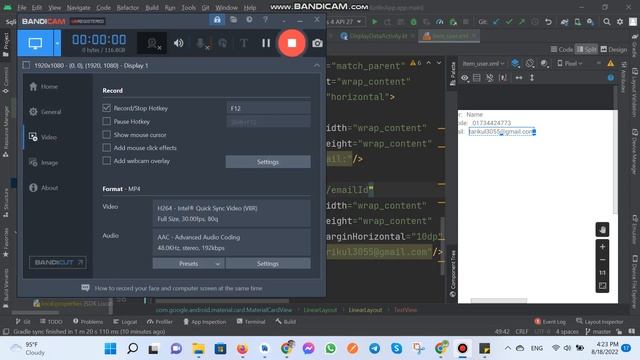The height and width of the screenshot is (360, 640).
Task: Open Refactor menu in Android Studio
Action: pos(128,8)
